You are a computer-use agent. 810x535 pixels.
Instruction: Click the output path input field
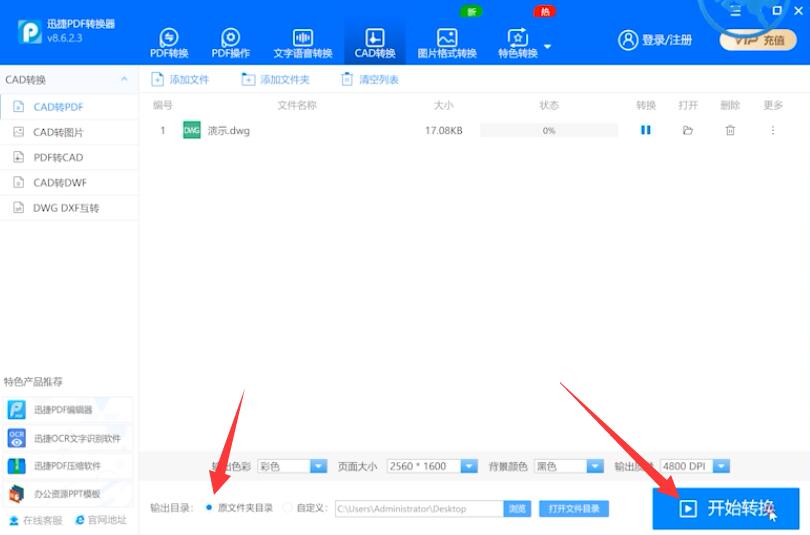(x=419, y=509)
